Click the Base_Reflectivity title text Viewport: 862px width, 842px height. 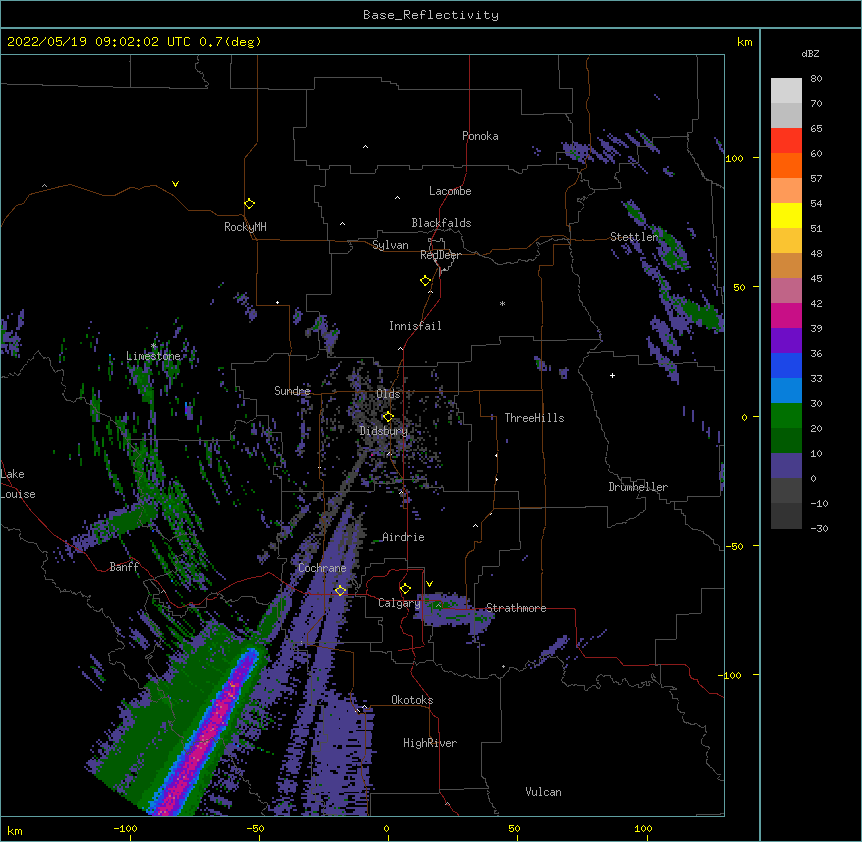431,15
